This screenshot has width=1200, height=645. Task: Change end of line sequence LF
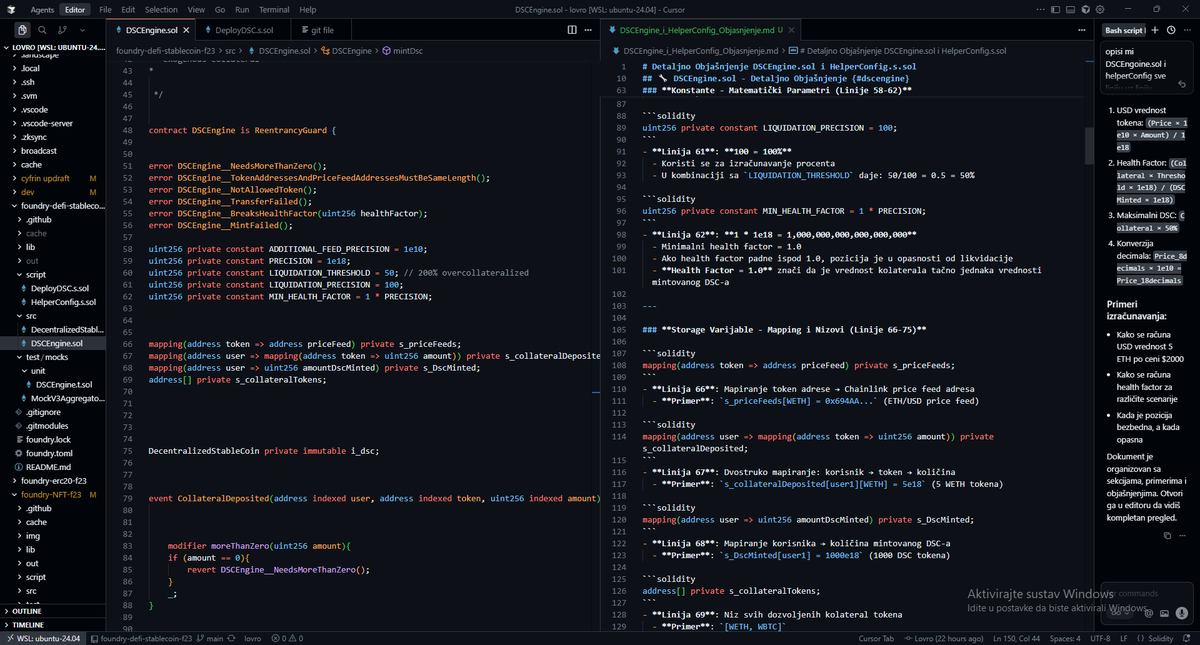tap(1124, 638)
